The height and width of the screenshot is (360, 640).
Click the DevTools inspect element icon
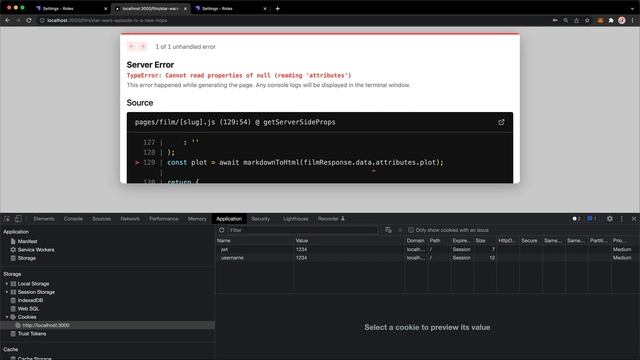pyautogui.click(x=7, y=219)
